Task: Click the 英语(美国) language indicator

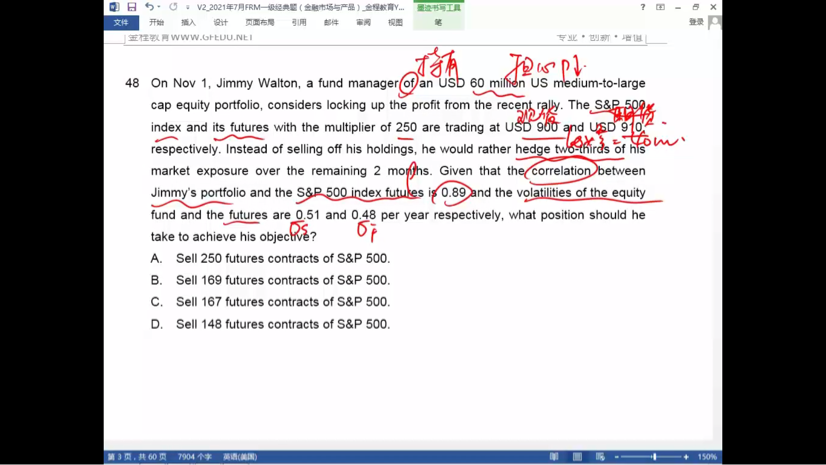Action: pos(240,457)
